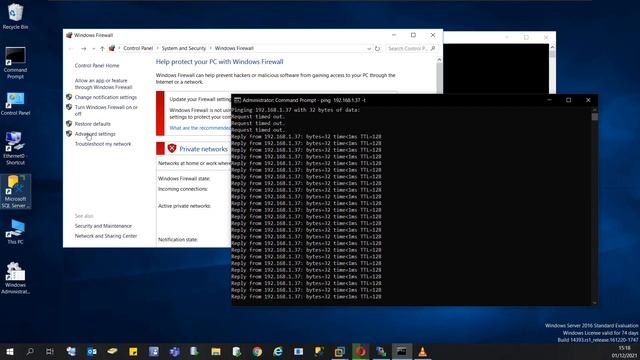Open the This PC desktop icon

[16, 232]
